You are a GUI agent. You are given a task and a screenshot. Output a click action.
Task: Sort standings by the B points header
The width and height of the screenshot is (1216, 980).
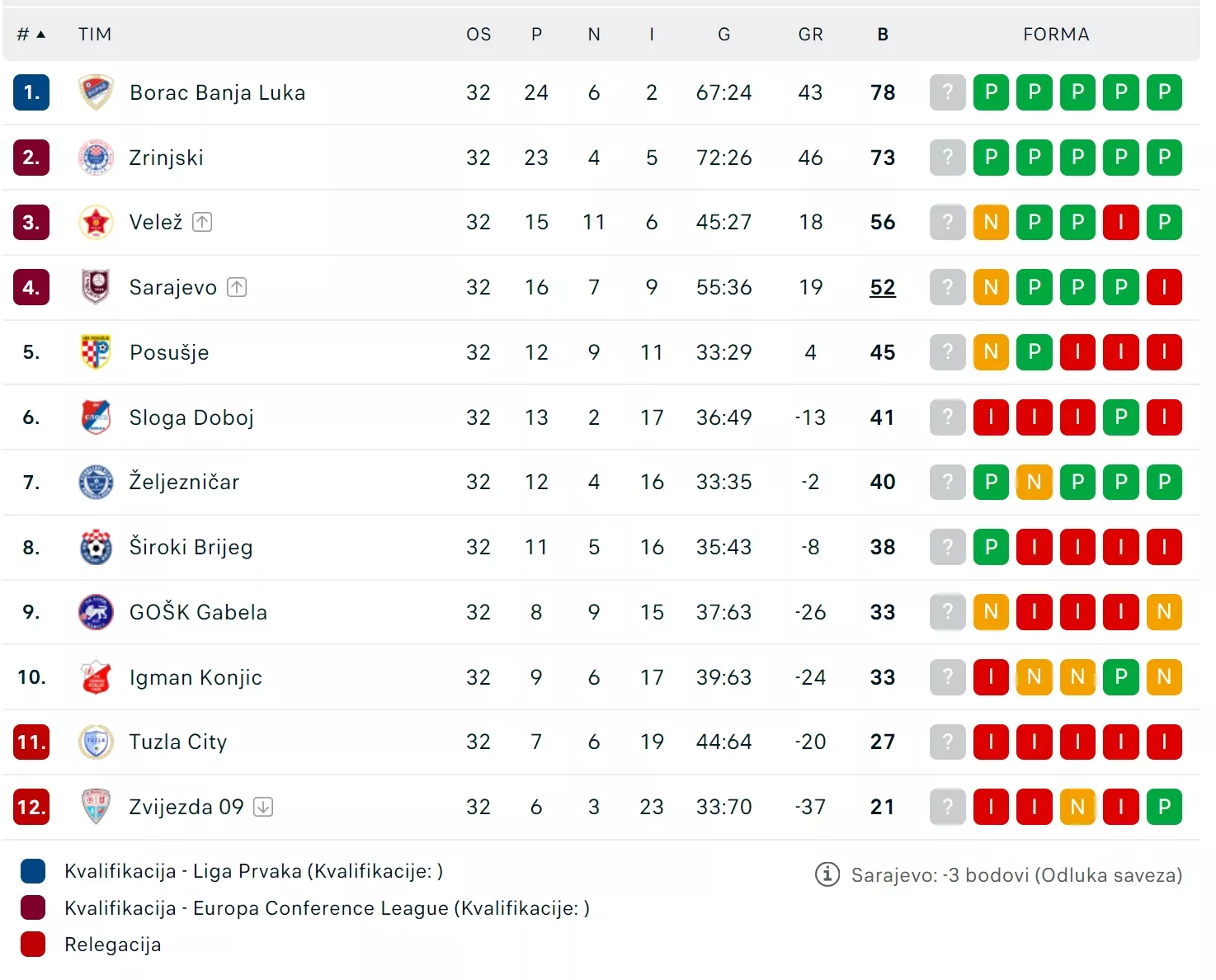coord(883,35)
